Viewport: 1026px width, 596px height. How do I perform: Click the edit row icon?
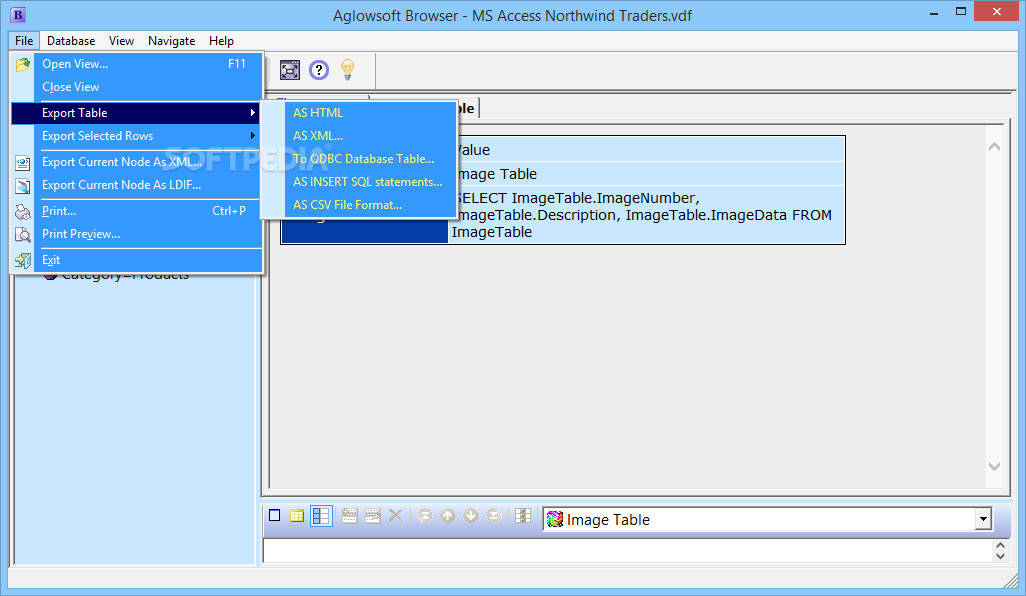click(373, 516)
